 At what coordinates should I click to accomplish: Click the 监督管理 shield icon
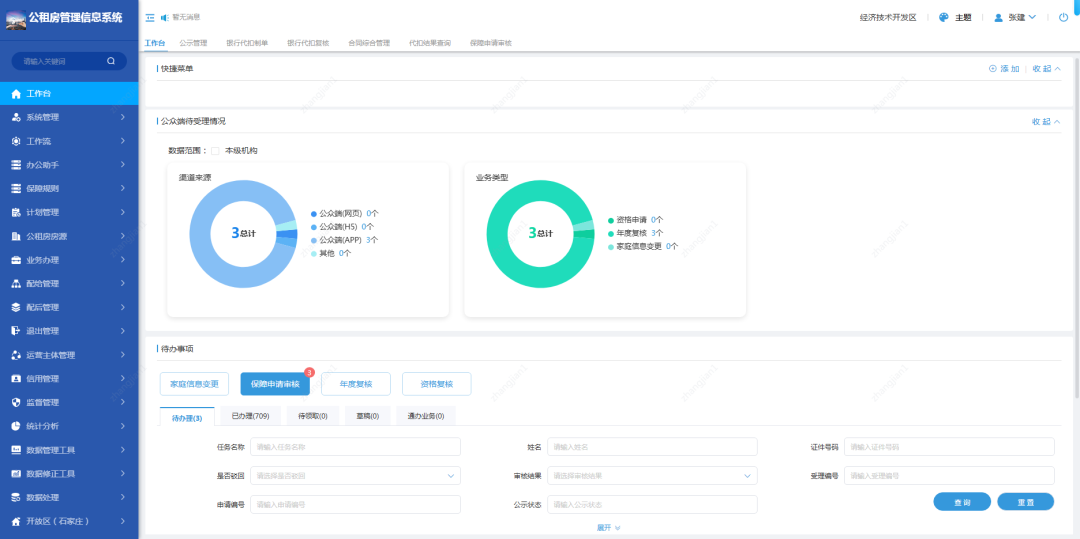pyautogui.click(x=17, y=402)
